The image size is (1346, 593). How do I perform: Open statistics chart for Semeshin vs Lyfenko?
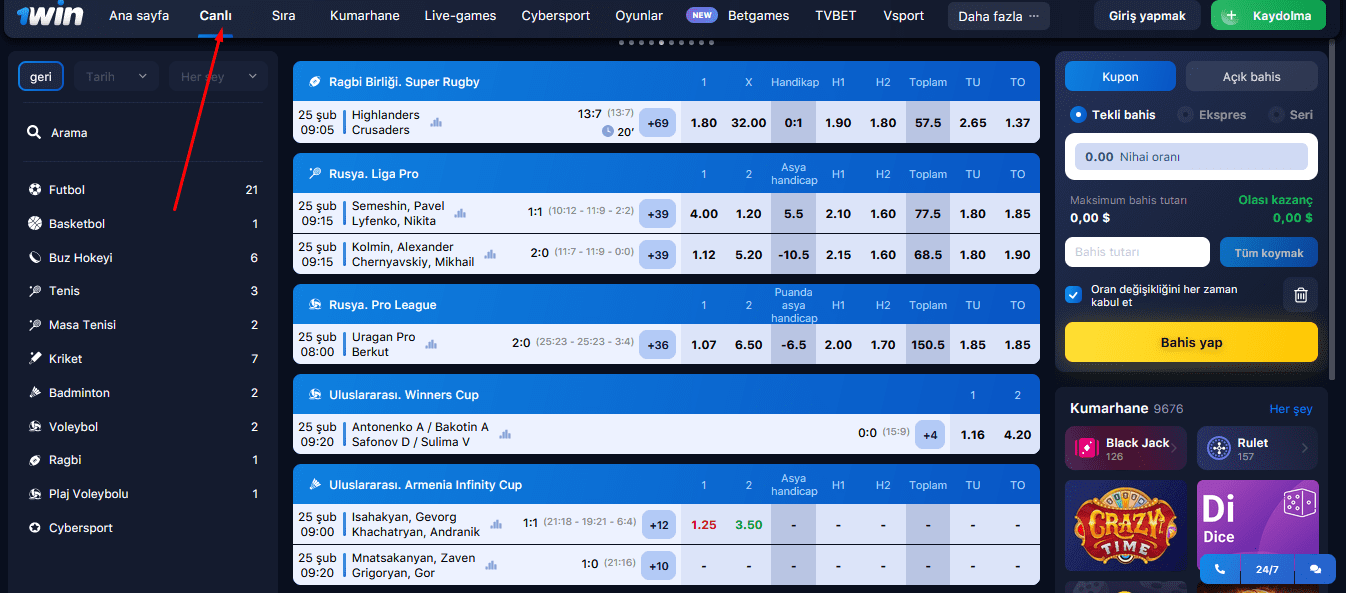(x=460, y=213)
